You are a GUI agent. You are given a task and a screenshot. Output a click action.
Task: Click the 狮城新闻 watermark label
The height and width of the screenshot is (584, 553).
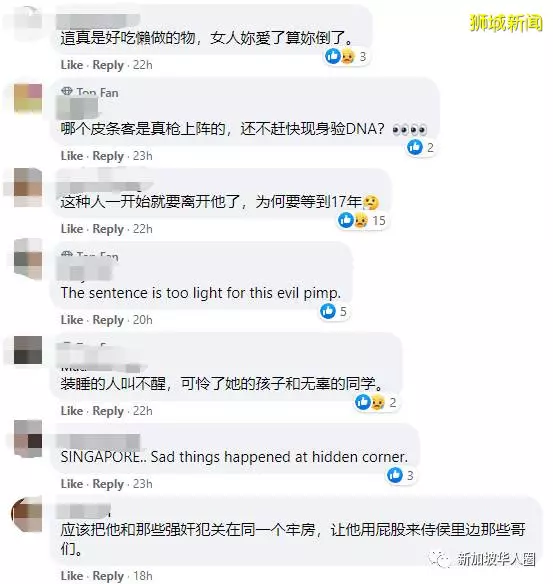(x=505, y=23)
